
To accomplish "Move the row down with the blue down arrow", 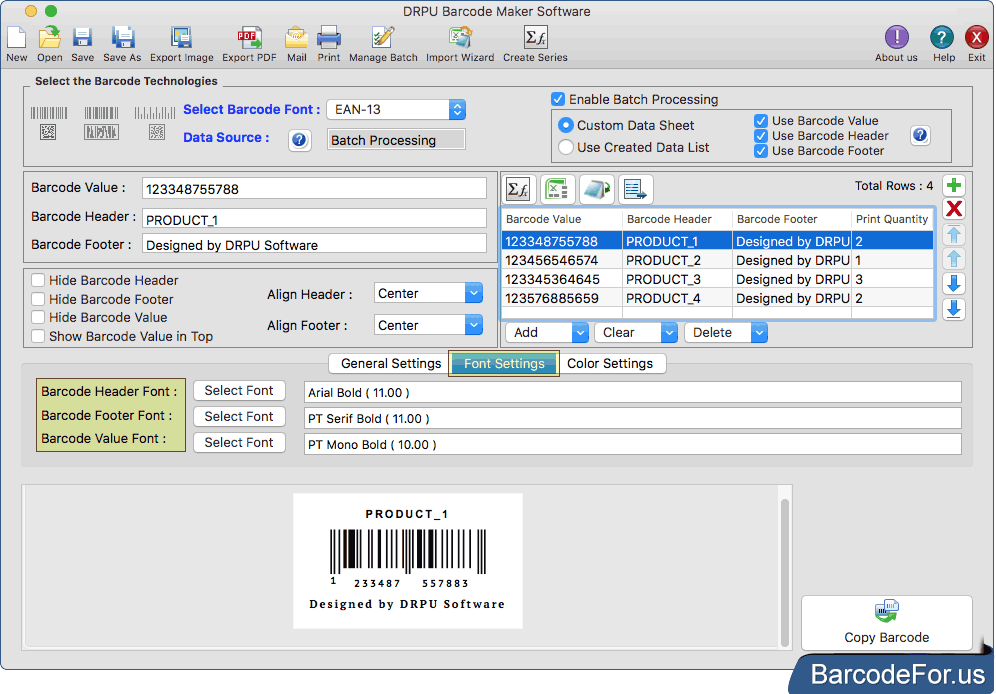I will (x=953, y=283).
